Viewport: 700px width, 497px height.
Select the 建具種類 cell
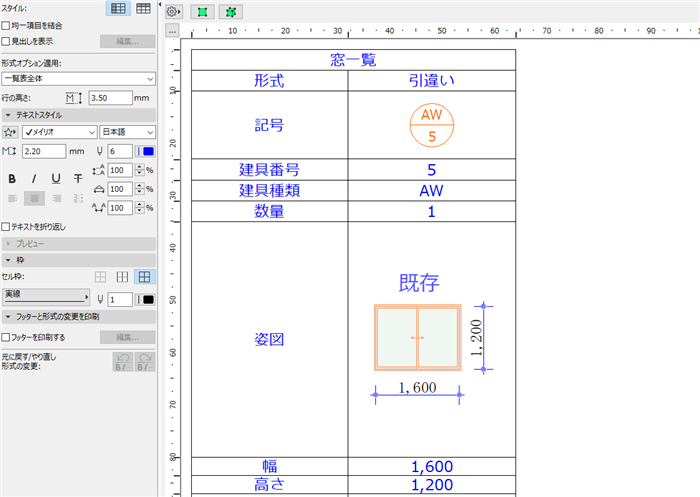(x=270, y=191)
